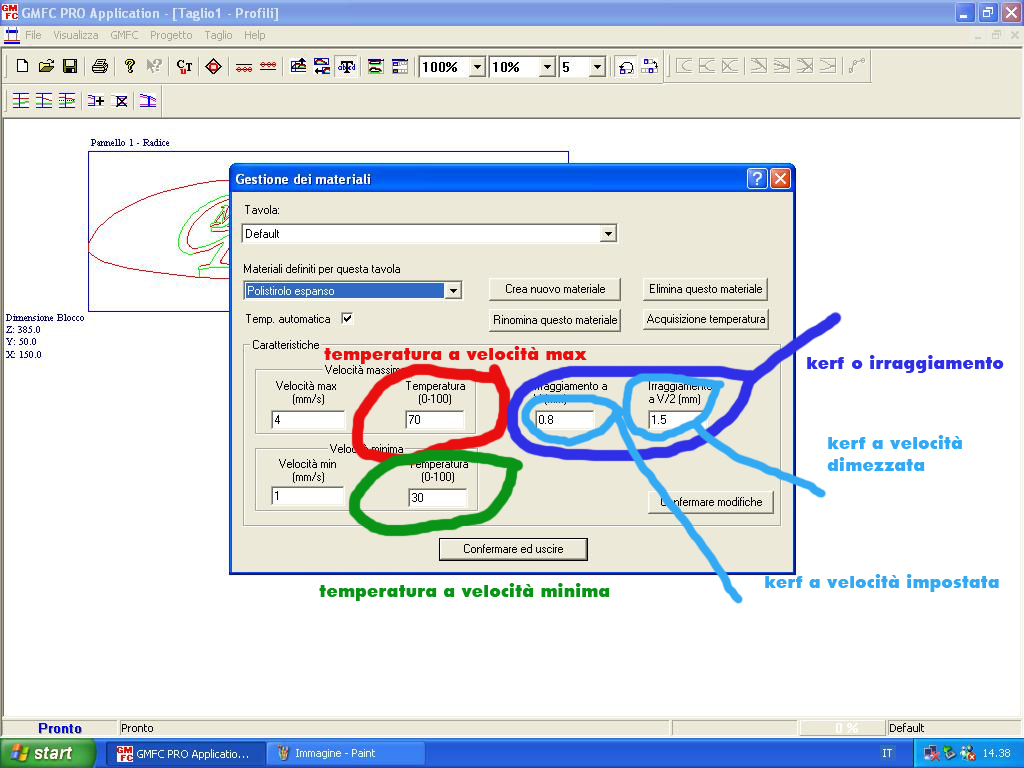
Task: Toggle the Temp. automatica checkbox
Action: click(x=347, y=319)
